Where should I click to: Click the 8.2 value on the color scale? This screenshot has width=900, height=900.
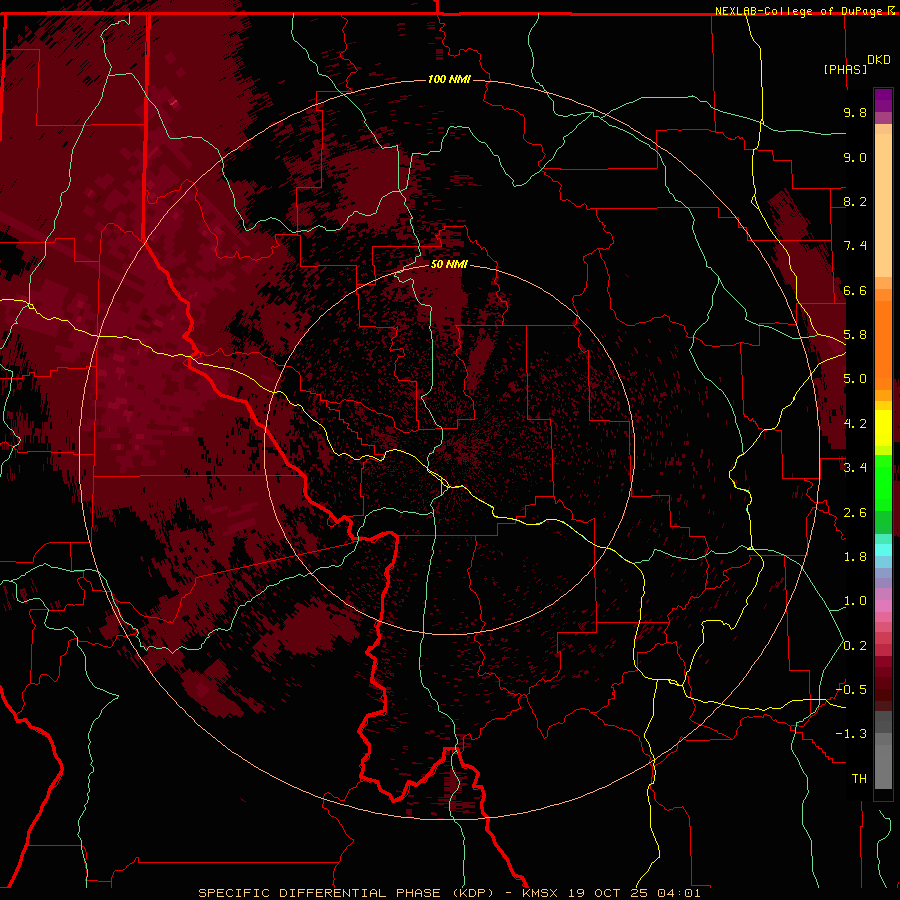pyautogui.click(x=855, y=201)
